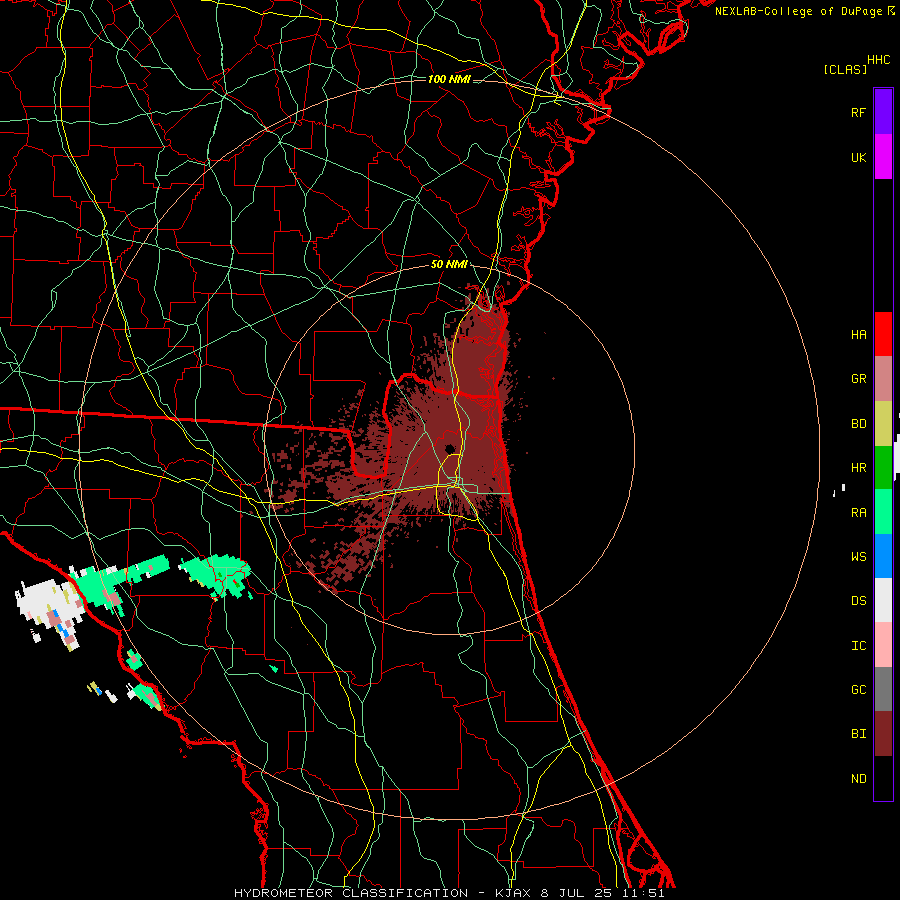Screen dimensions: 900x900
Task: Click the HR legend label
Action: 859,468
